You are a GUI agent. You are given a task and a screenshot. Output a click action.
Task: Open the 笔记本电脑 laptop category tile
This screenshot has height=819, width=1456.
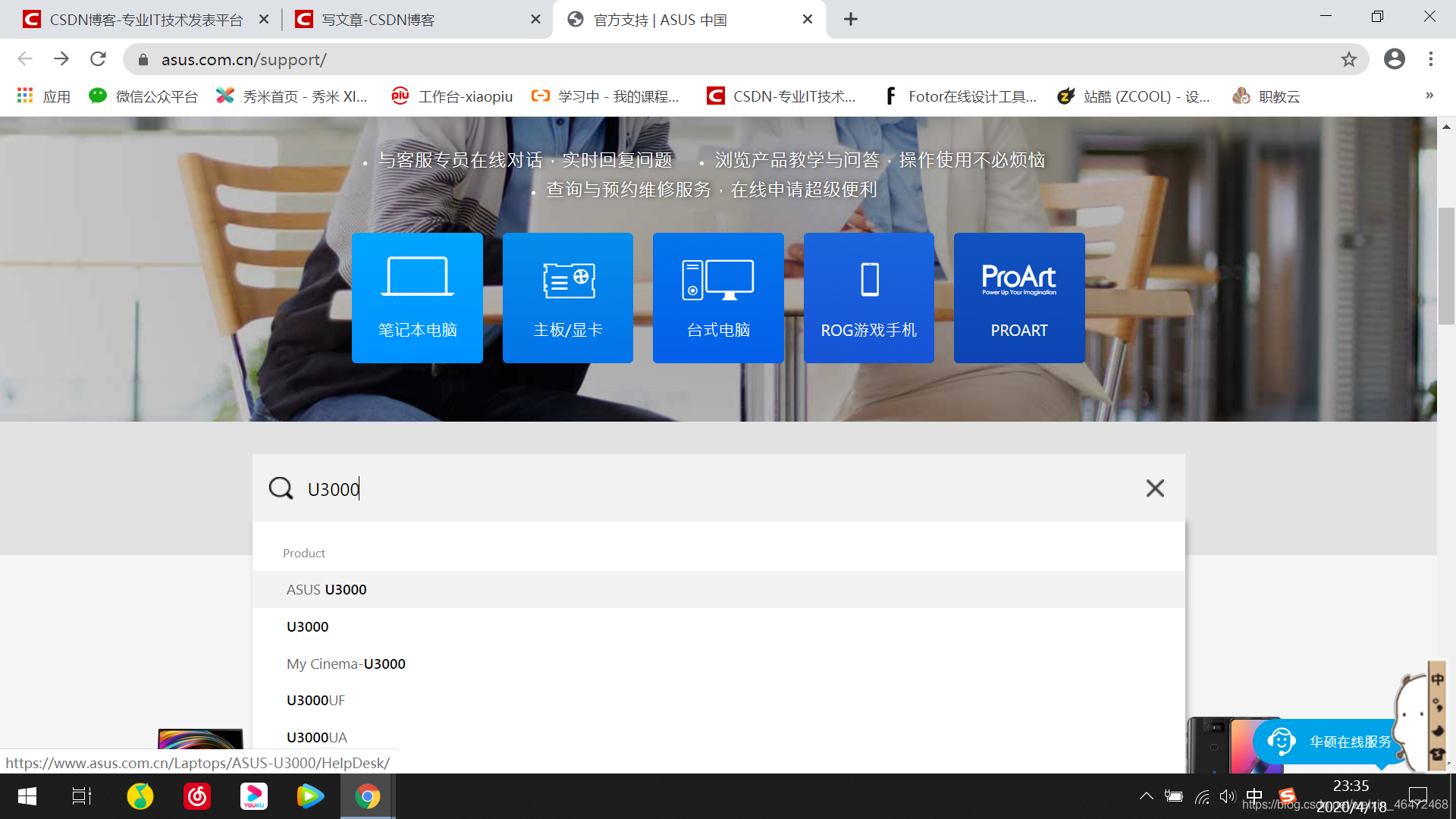pyautogui.click(x=417, y=298)
